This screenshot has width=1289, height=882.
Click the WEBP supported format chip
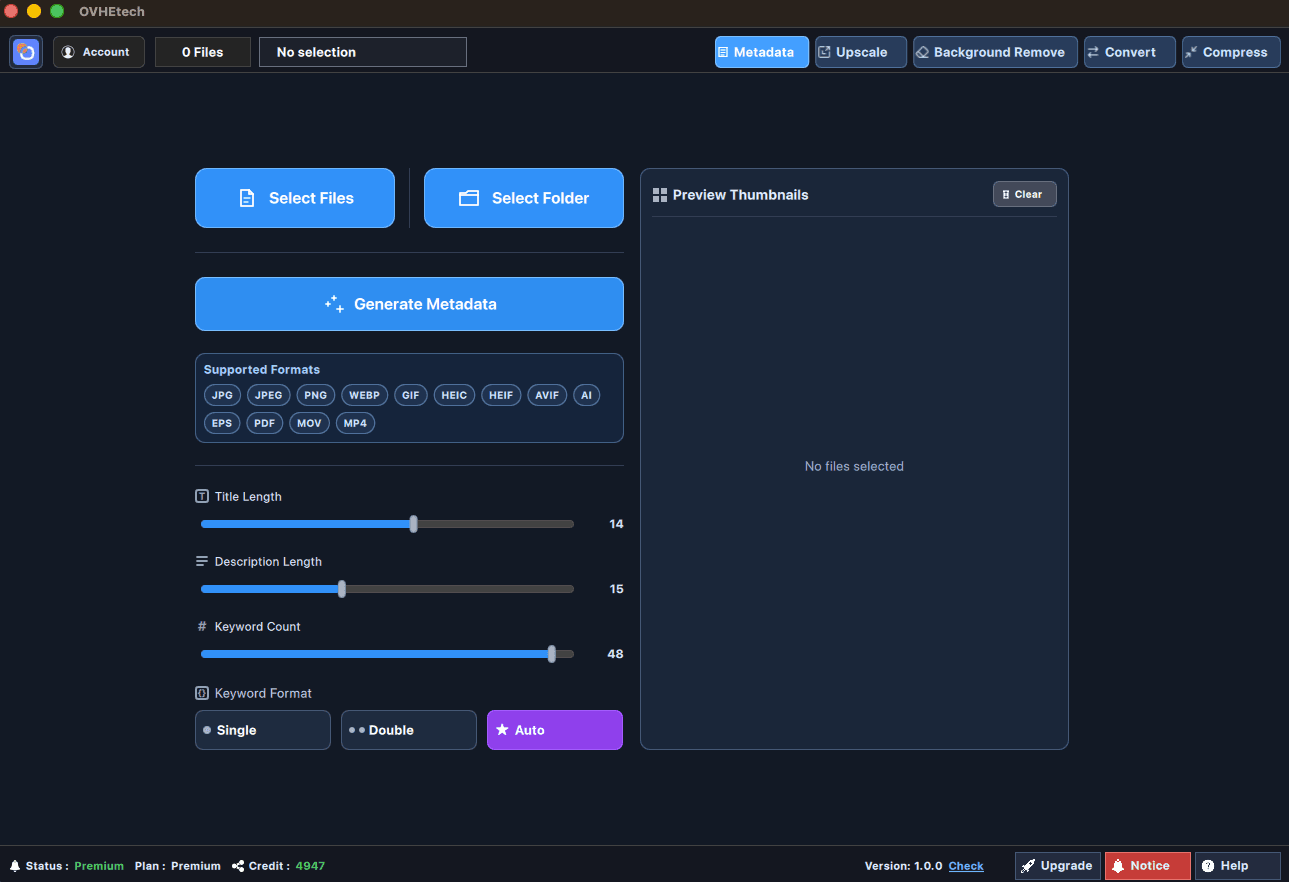(364, 395)
